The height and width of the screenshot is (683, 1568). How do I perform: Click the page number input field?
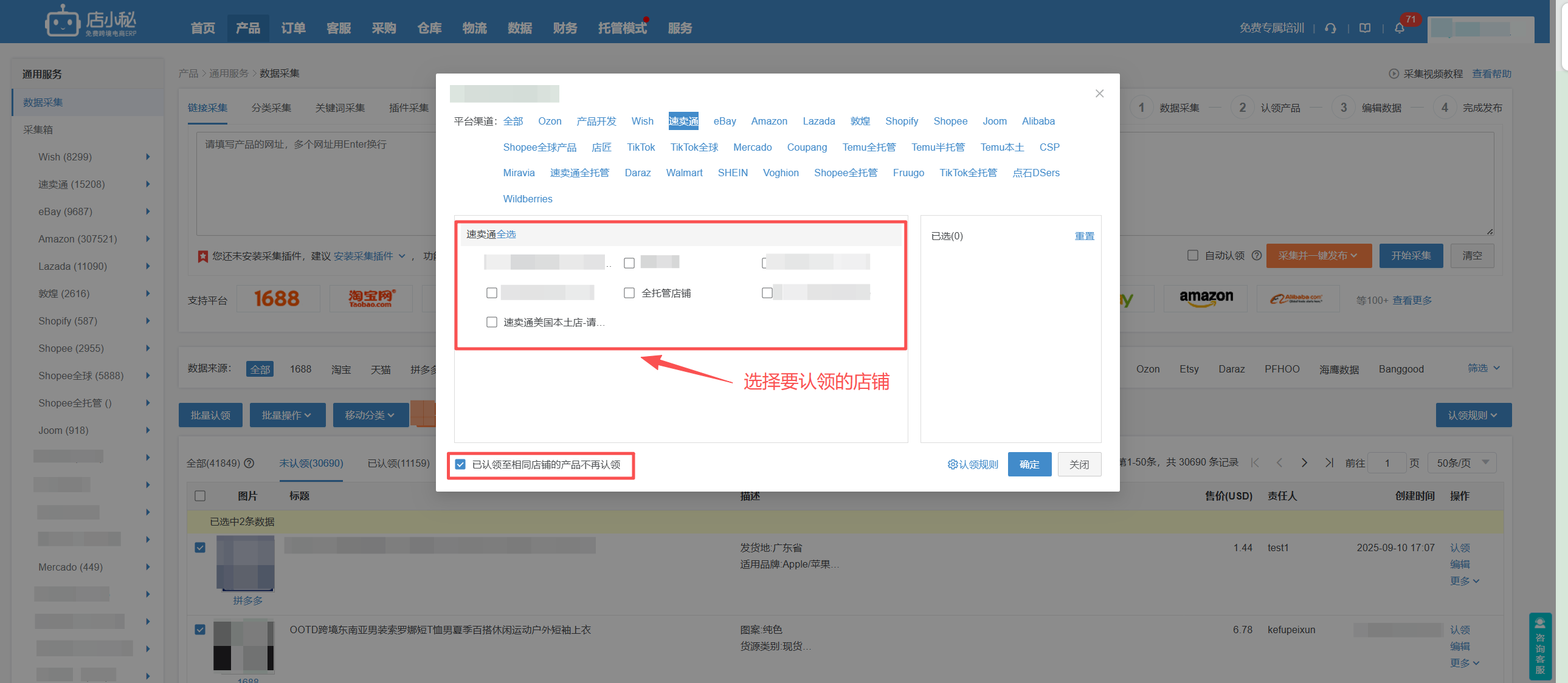tap(1387, 464)
